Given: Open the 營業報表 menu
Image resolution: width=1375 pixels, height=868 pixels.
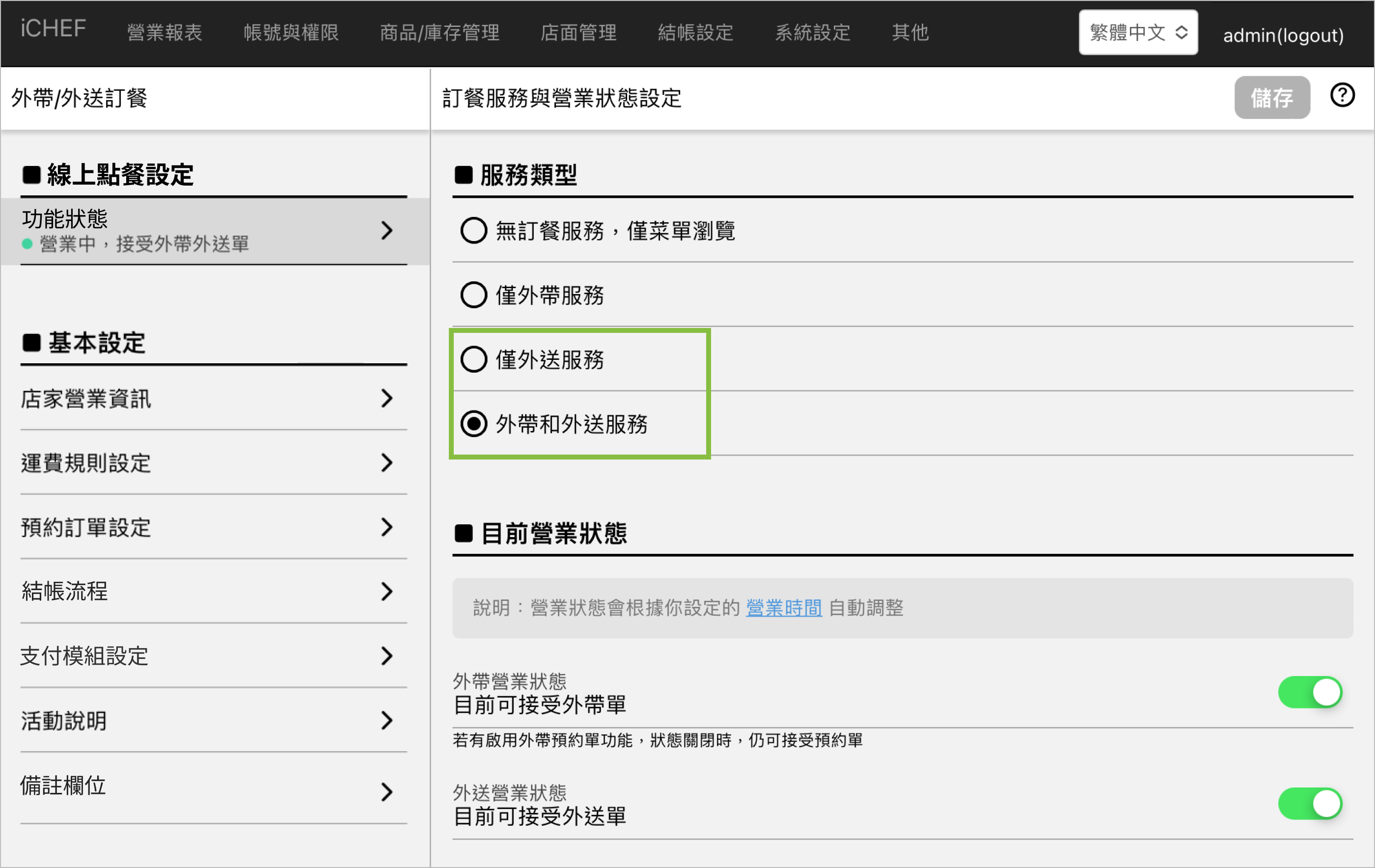Looking at the screenshot, I should pyautogui.click(x=165, y=32).
